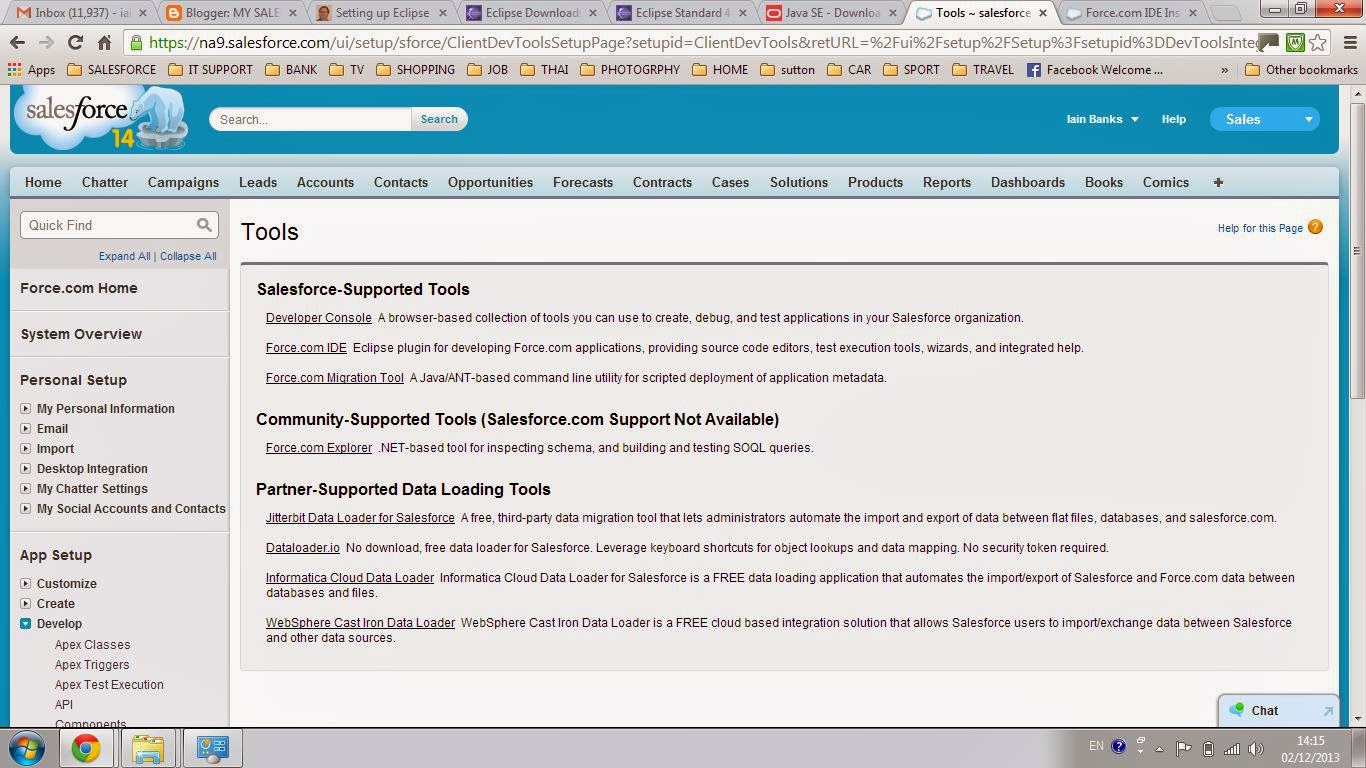Switch to the Campaigns tab
The image size is (1366, 768).
pos(183,182)
